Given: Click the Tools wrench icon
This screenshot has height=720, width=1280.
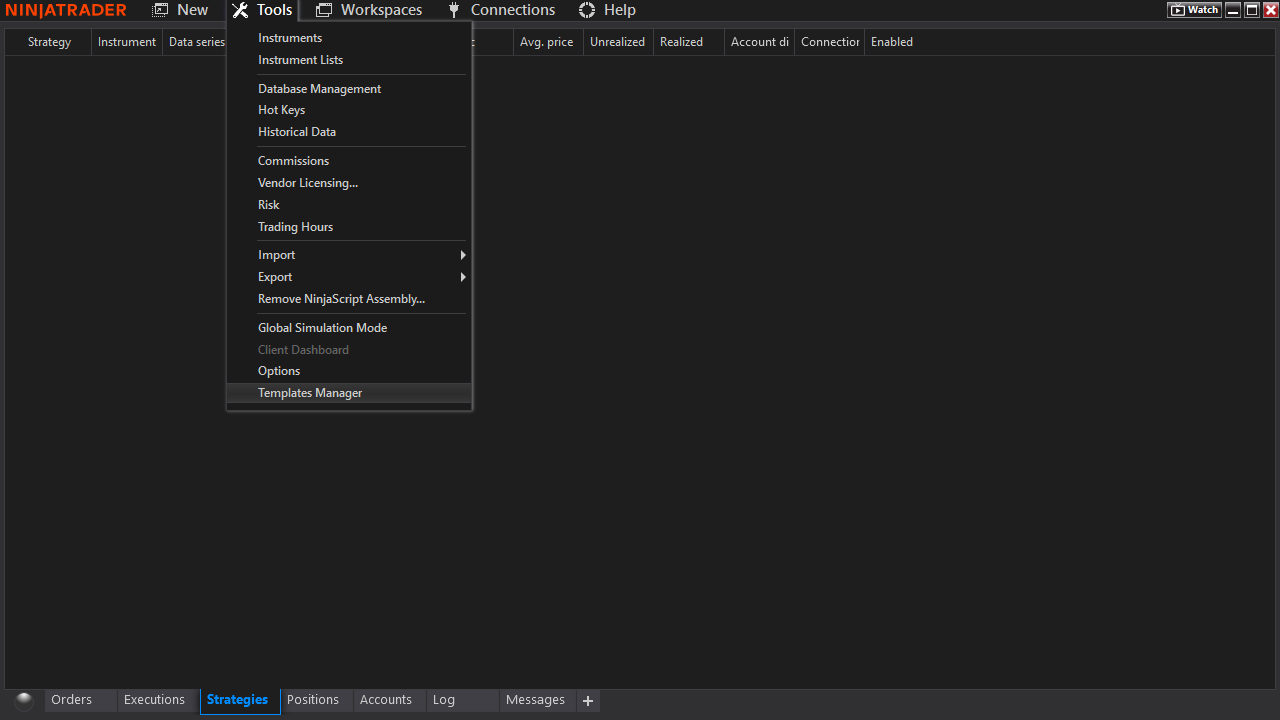Looking at the screenshot, I should 240,10.
